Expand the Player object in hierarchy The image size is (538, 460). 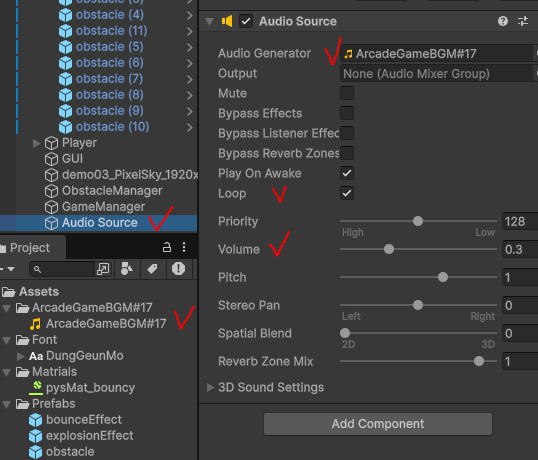[36, 143]
